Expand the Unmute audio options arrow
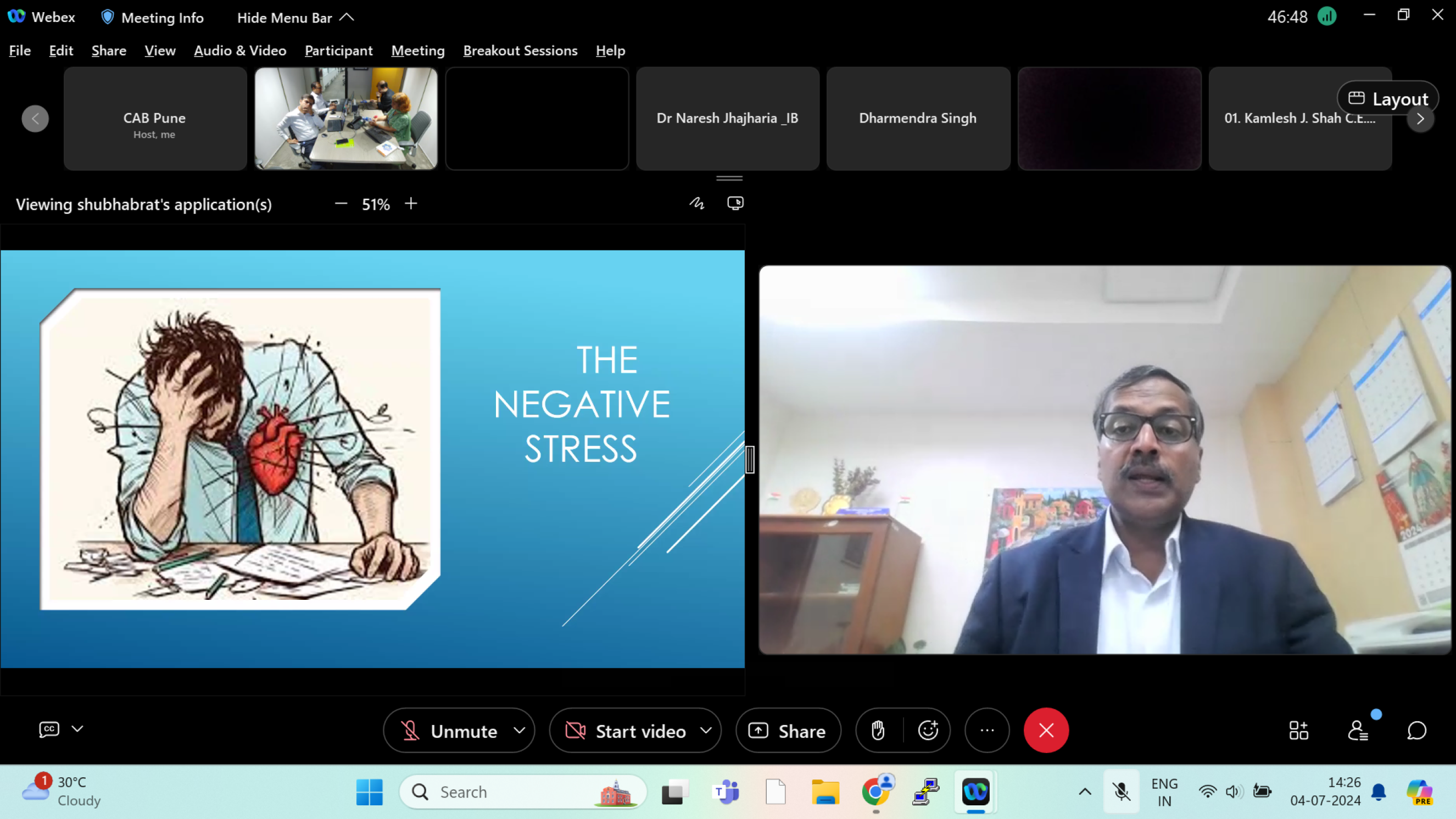Image resolution: width=1456 pixels, height=819 pixels. 520,730
